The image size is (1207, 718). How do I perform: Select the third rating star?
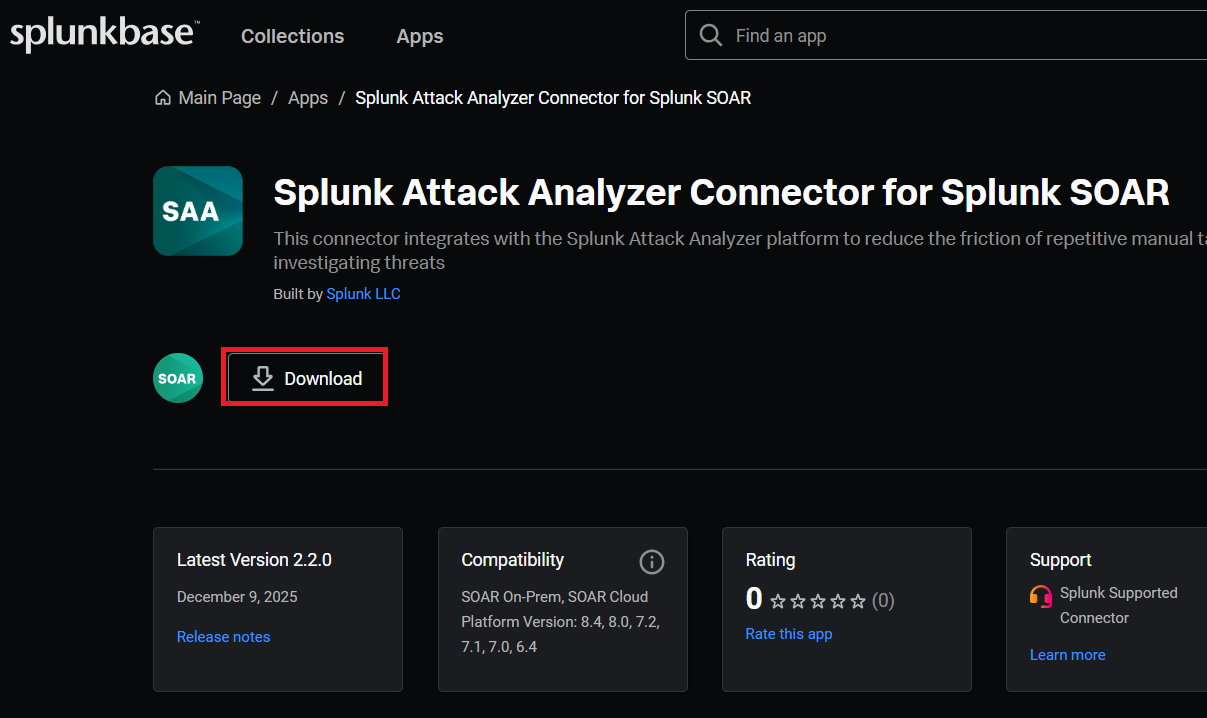tap(818, 601)
